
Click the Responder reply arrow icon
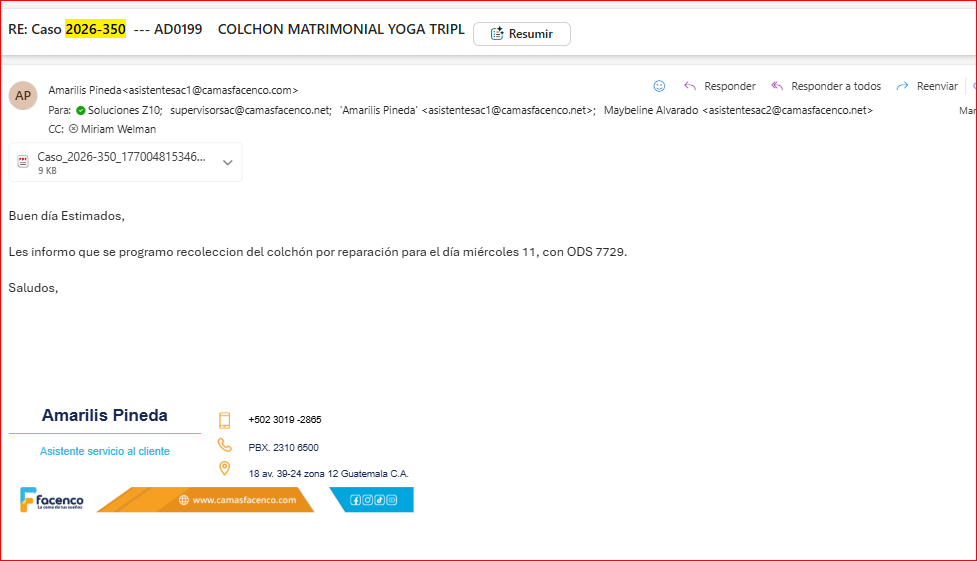coord(690,86)
